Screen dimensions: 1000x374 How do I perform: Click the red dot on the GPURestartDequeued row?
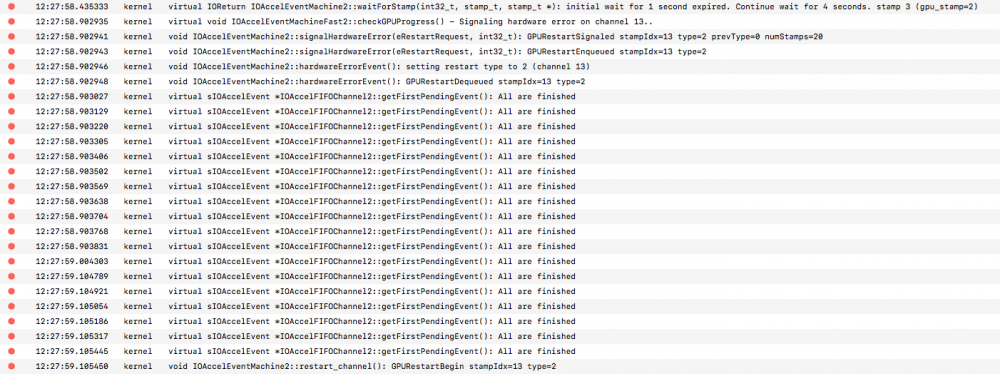11,82
